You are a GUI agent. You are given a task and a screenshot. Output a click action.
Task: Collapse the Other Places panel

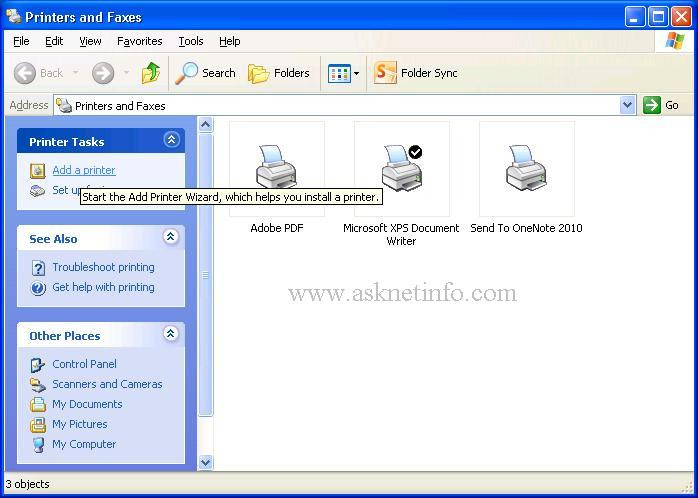pos(170,333)
